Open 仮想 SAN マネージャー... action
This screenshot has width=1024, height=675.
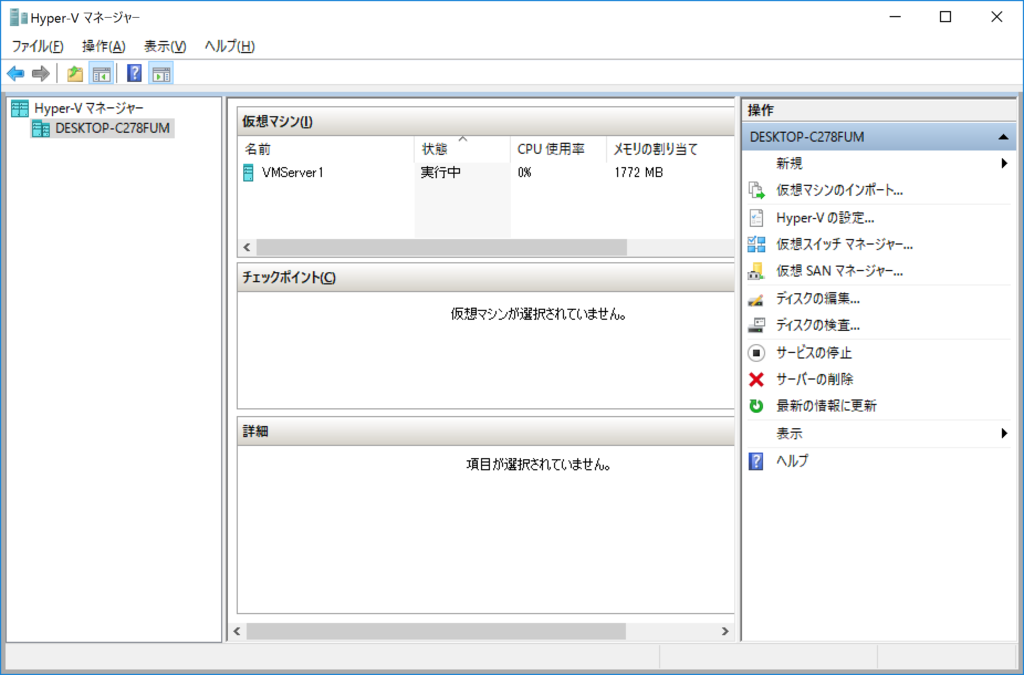point(839,272)
